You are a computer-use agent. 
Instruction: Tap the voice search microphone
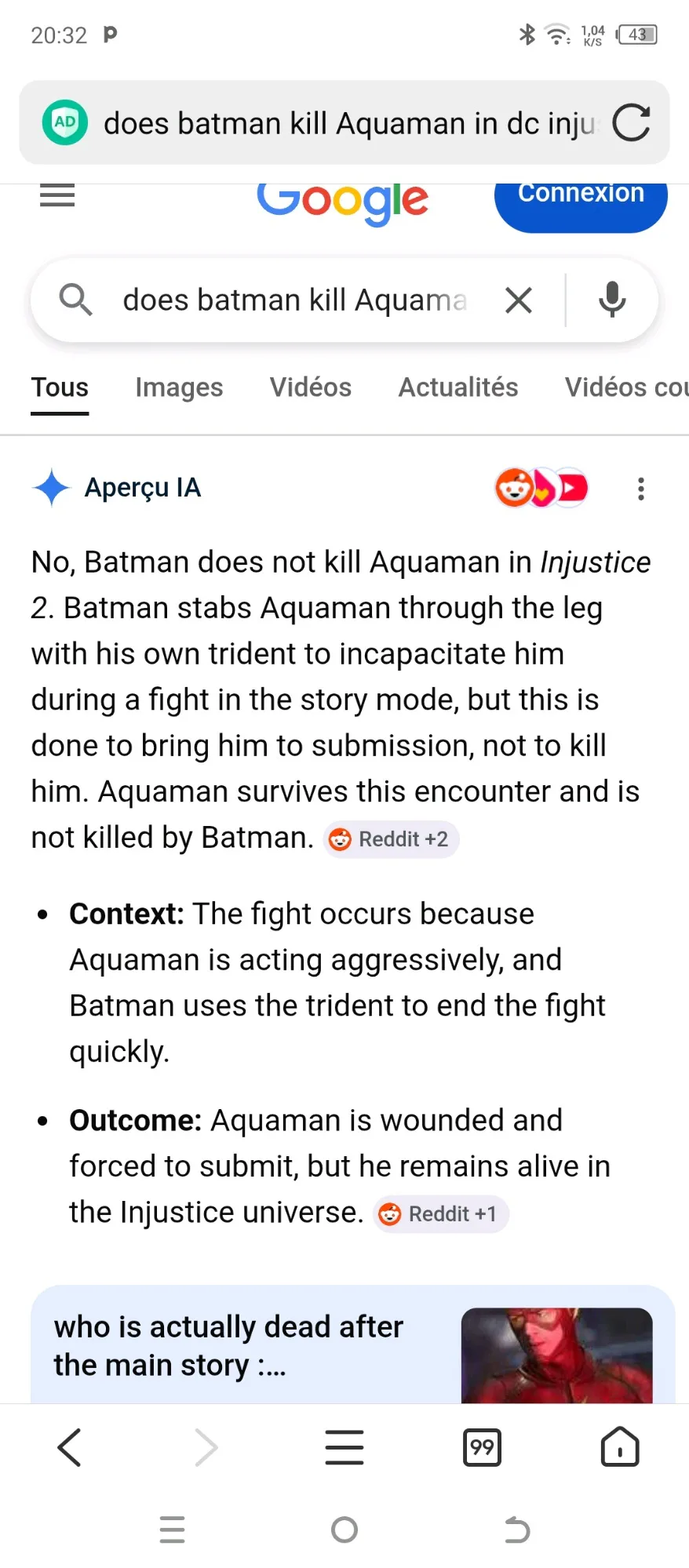click(612, 300)
